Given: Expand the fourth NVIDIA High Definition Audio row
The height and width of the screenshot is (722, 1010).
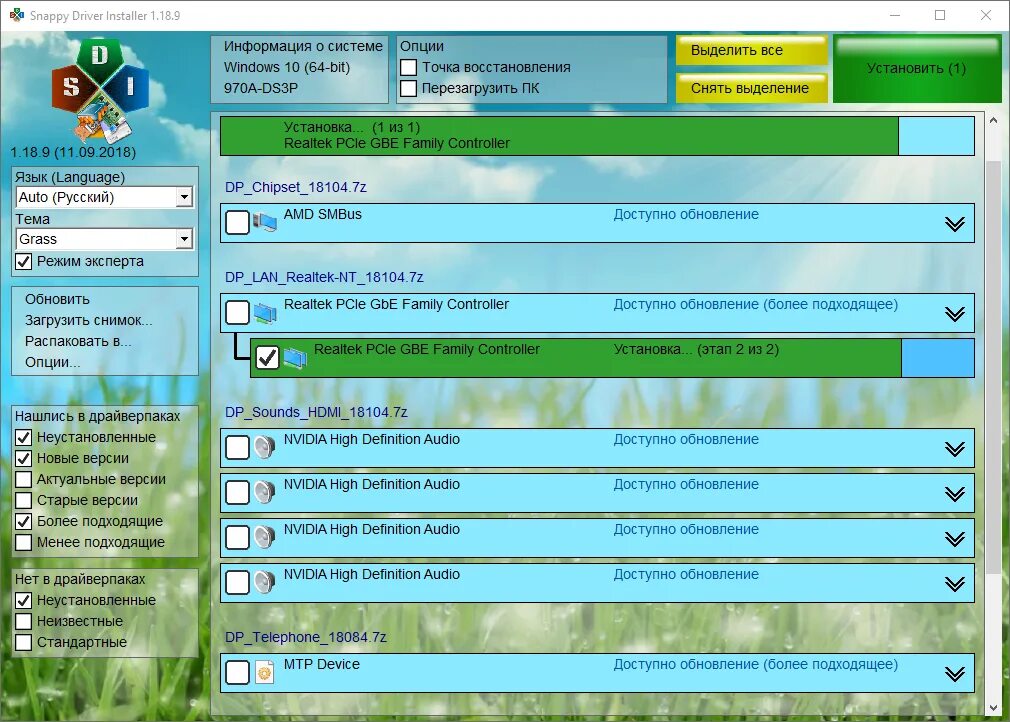Looking at the screenshot, I should 955,584.
